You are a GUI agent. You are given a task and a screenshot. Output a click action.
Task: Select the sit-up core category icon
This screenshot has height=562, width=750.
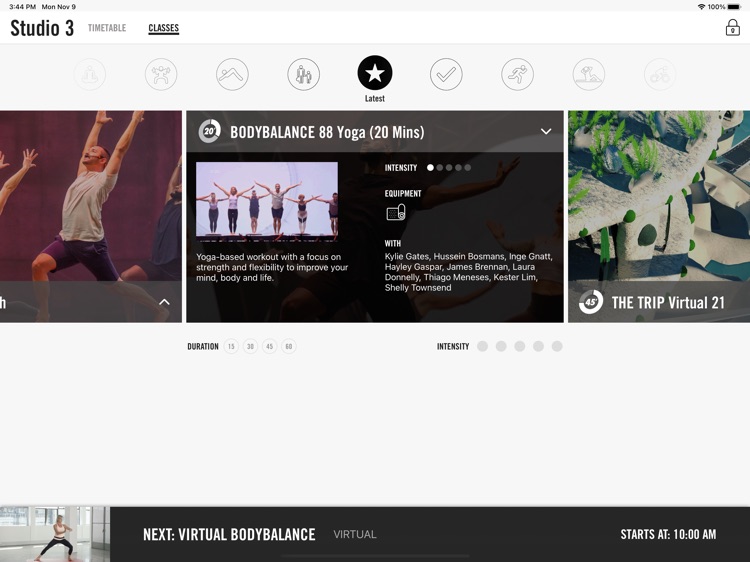[589, 75]
